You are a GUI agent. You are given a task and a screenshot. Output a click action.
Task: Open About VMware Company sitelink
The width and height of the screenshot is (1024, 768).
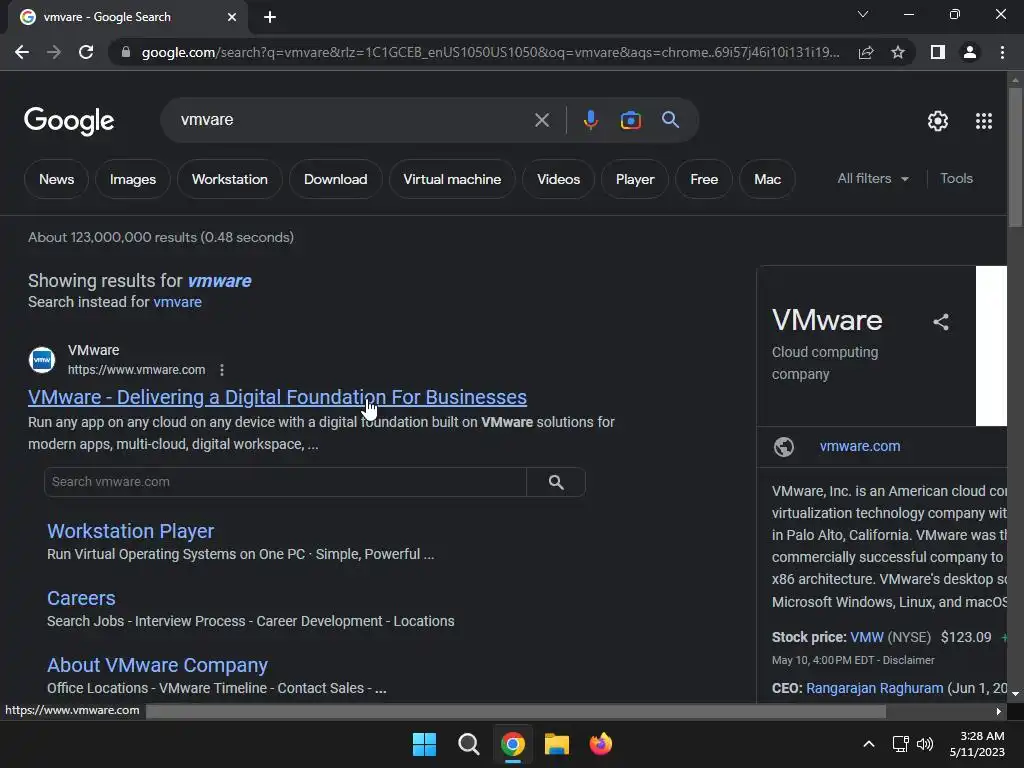(157, 665)
